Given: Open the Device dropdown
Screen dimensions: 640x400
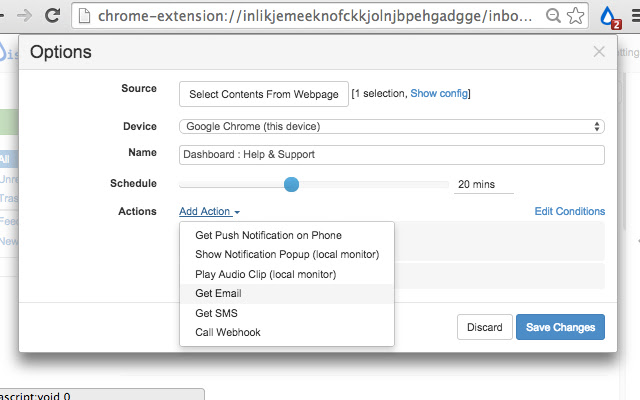Looking at the screenshot, I should coord(392,127).
